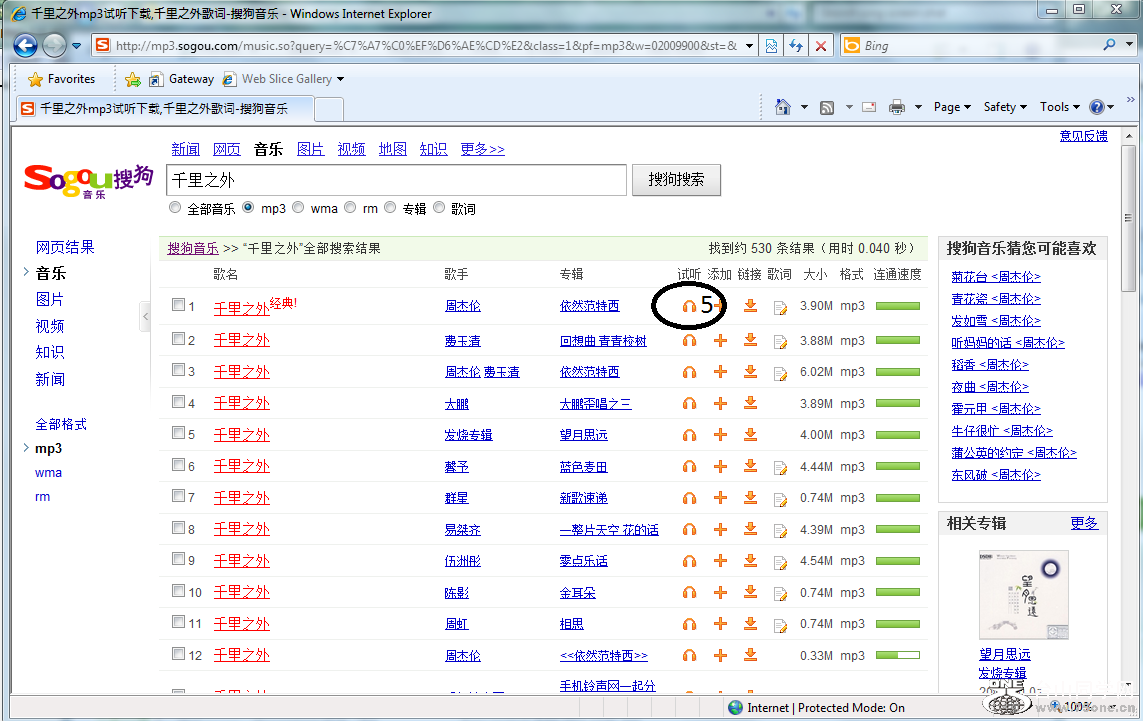Viewport: 1143px width, 721px height.
Task: Stop page loading with the red X icon
Action: (821, 46)
